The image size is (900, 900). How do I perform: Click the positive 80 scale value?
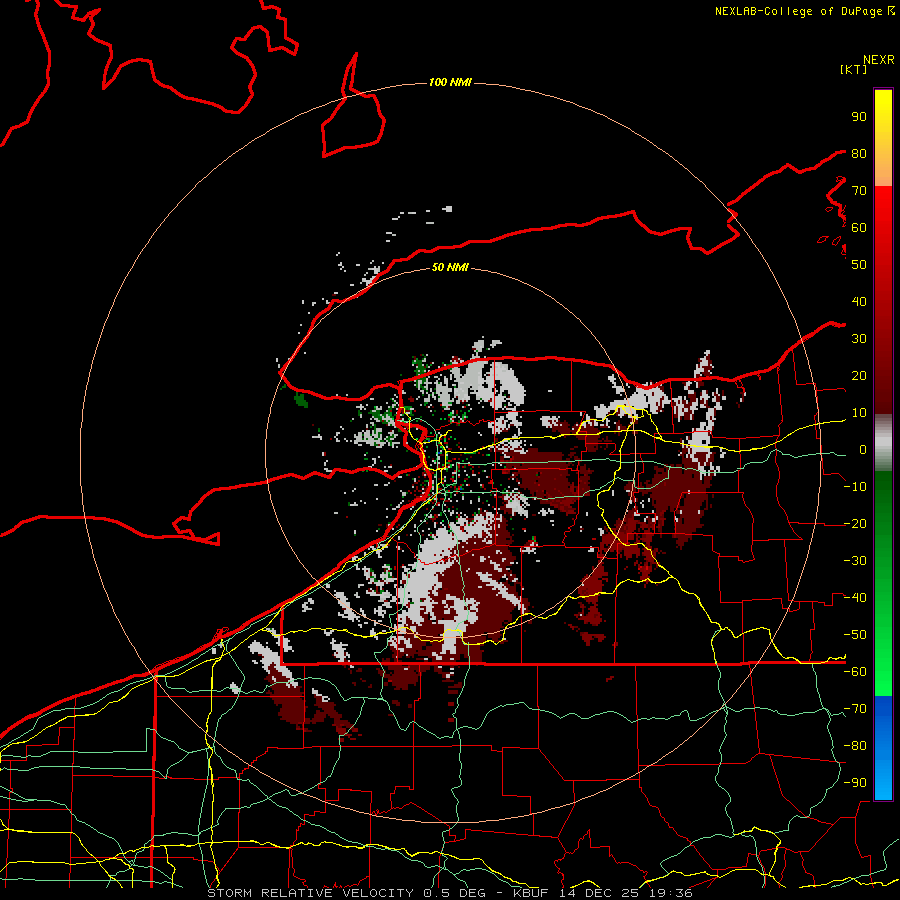pyautogui.click(x=859, y=154)
